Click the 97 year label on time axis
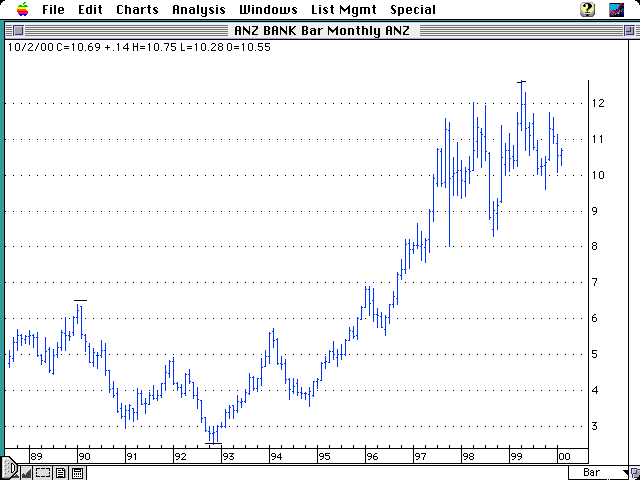The image size is (640, 480). [420, 456]
